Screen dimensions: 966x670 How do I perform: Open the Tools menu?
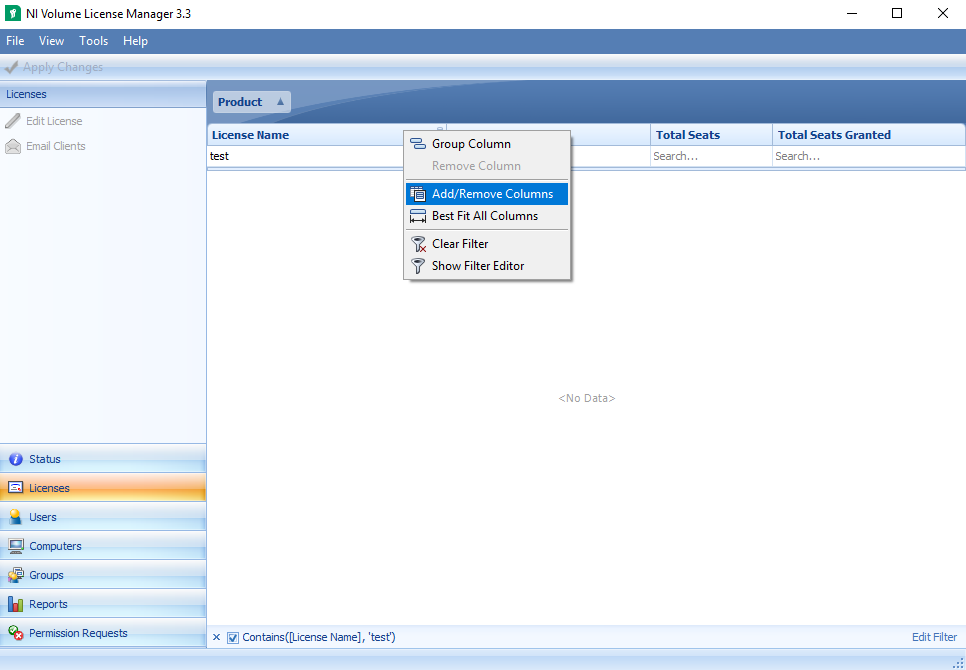point(94,41)
